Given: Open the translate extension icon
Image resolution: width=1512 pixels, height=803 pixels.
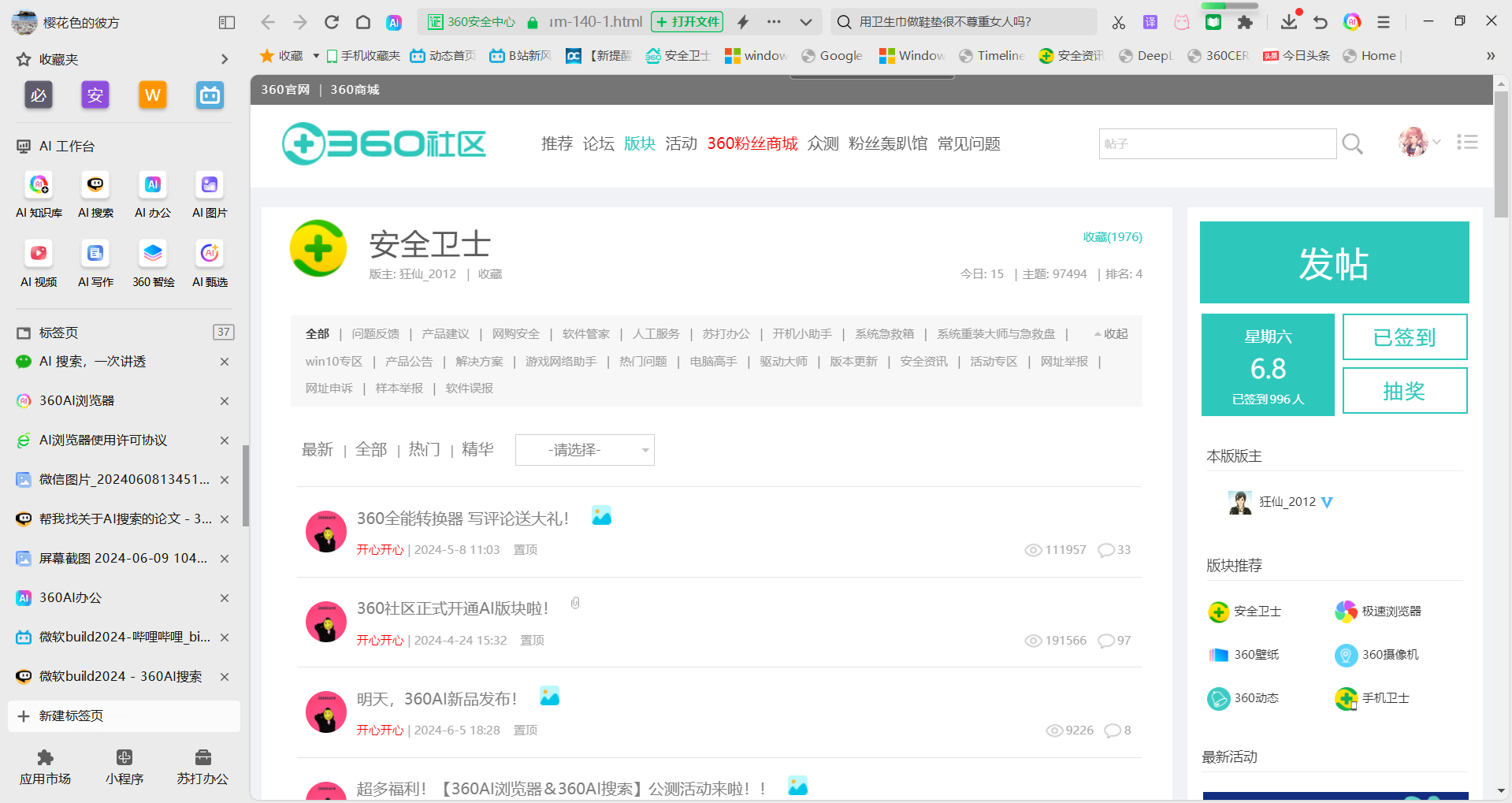Looking at the screenshot, I should [x=1150, y=22].
